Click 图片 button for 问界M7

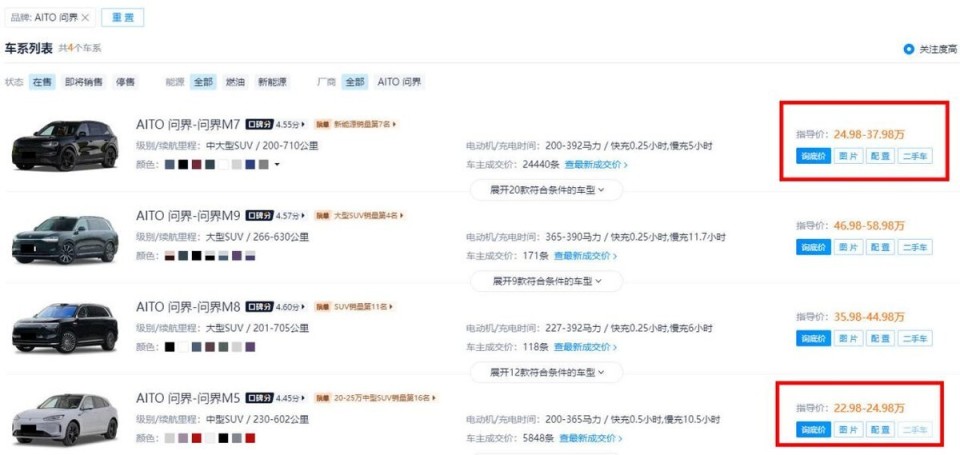coord(848,156)
